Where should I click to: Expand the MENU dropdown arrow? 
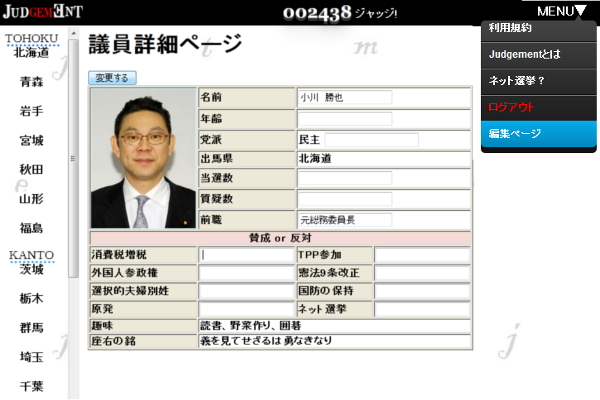coord(581,11)
